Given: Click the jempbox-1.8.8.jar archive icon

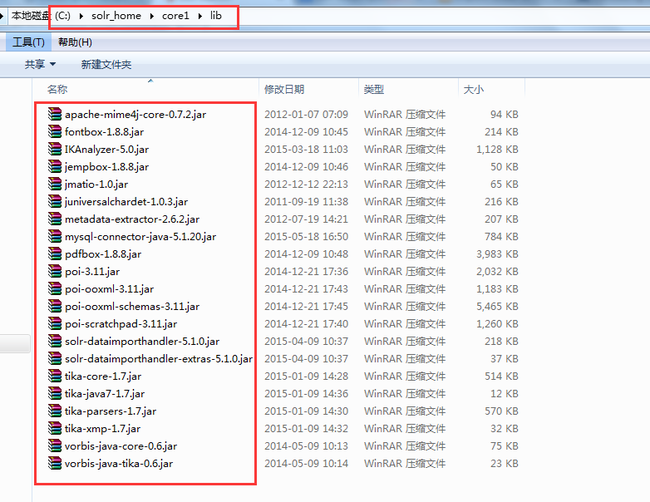Looking at the screenshot, I should coord(55,166).
